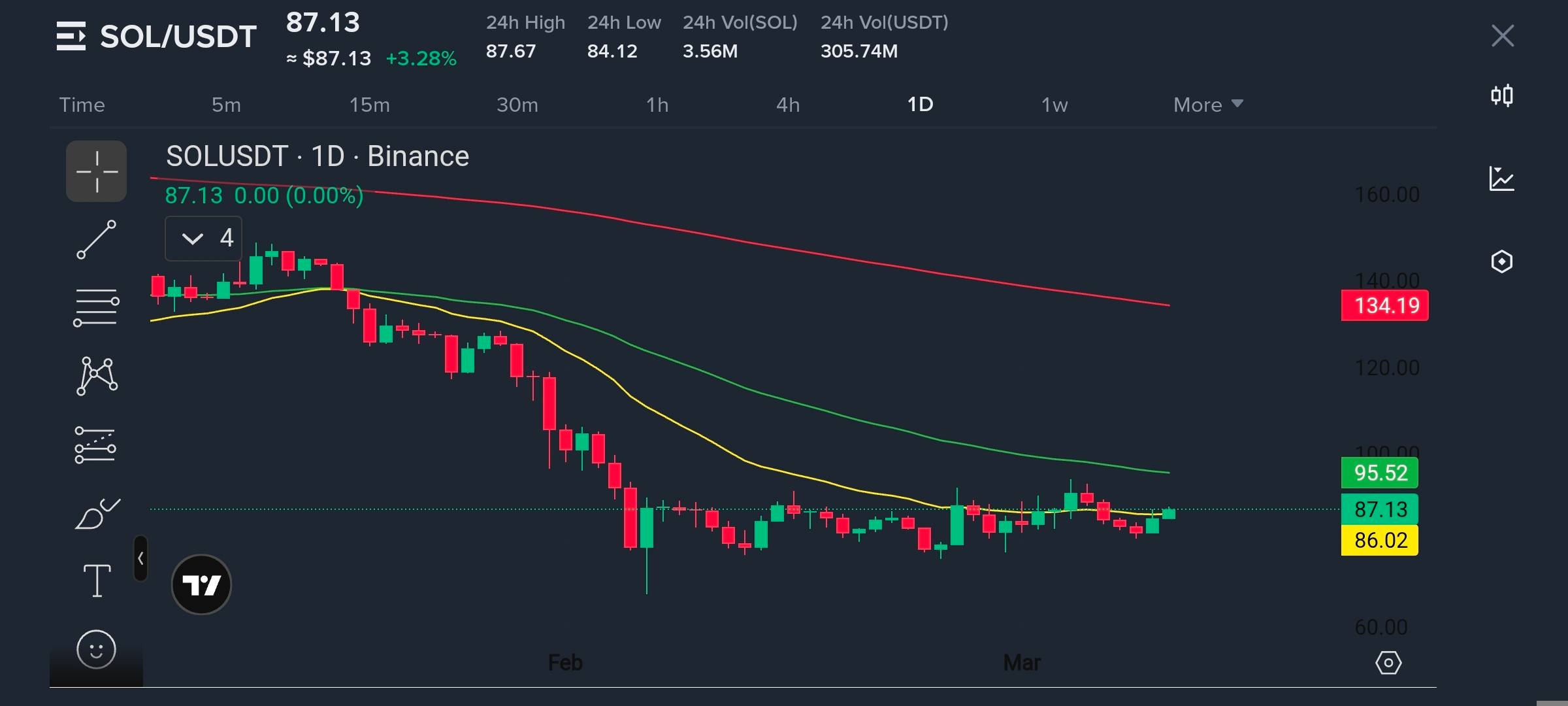Switch to the 4h timeframe tab

pos(787,105)
